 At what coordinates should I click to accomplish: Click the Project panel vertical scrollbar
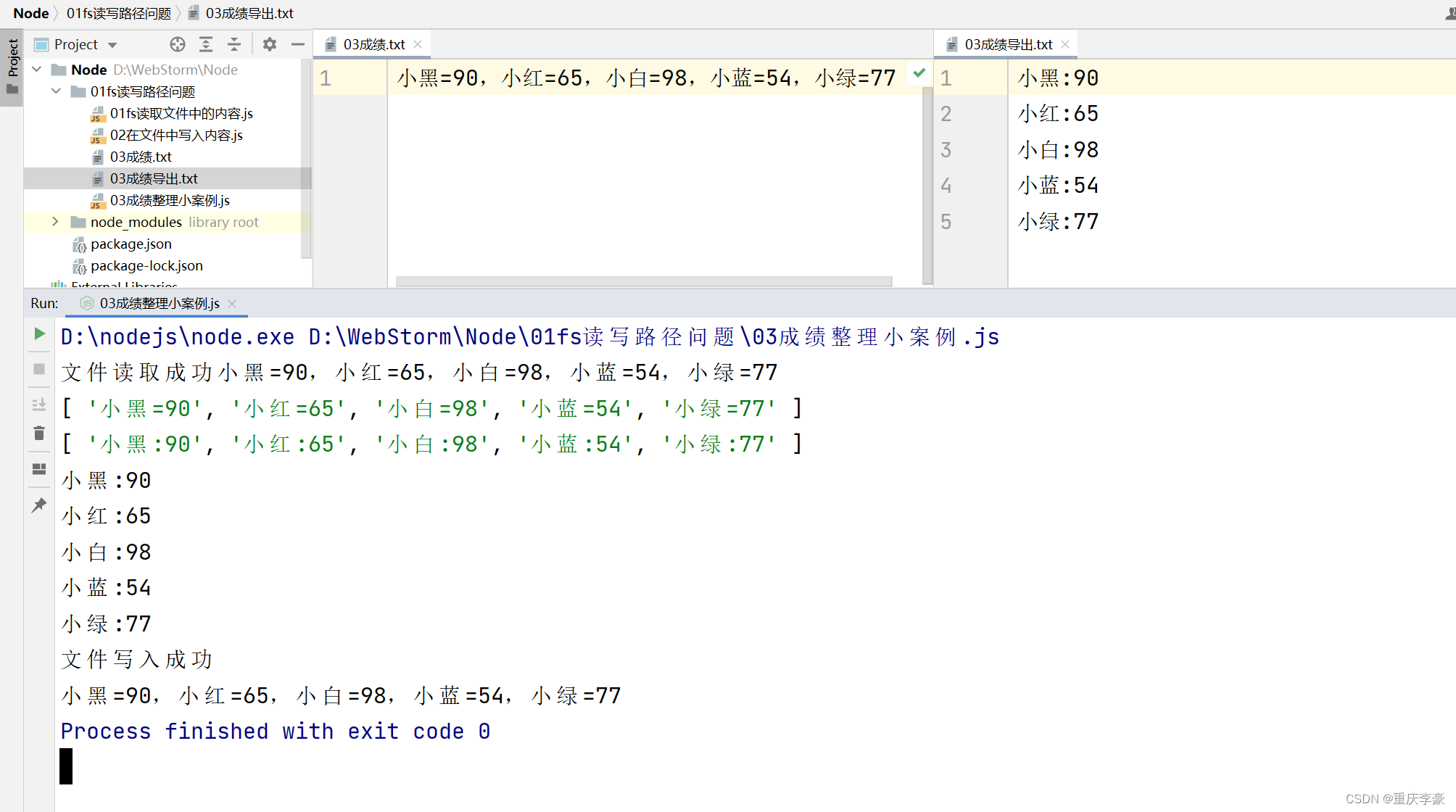click(306, 158)
